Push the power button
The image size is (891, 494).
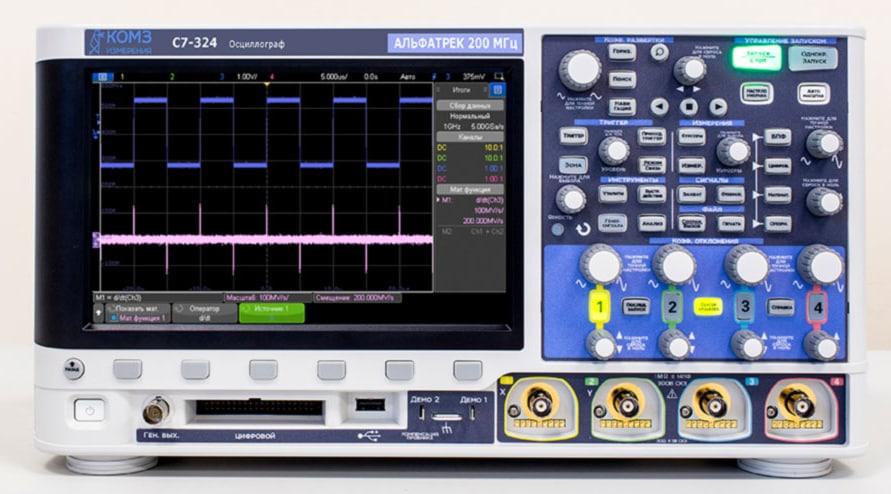point(89,410)
